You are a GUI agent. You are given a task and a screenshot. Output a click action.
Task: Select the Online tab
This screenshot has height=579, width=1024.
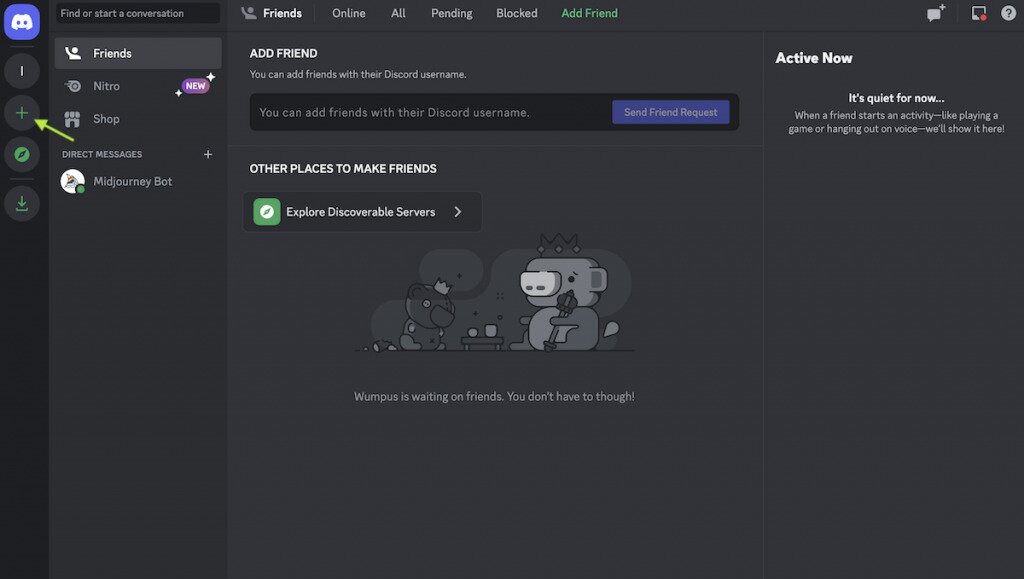click(348, 13)
